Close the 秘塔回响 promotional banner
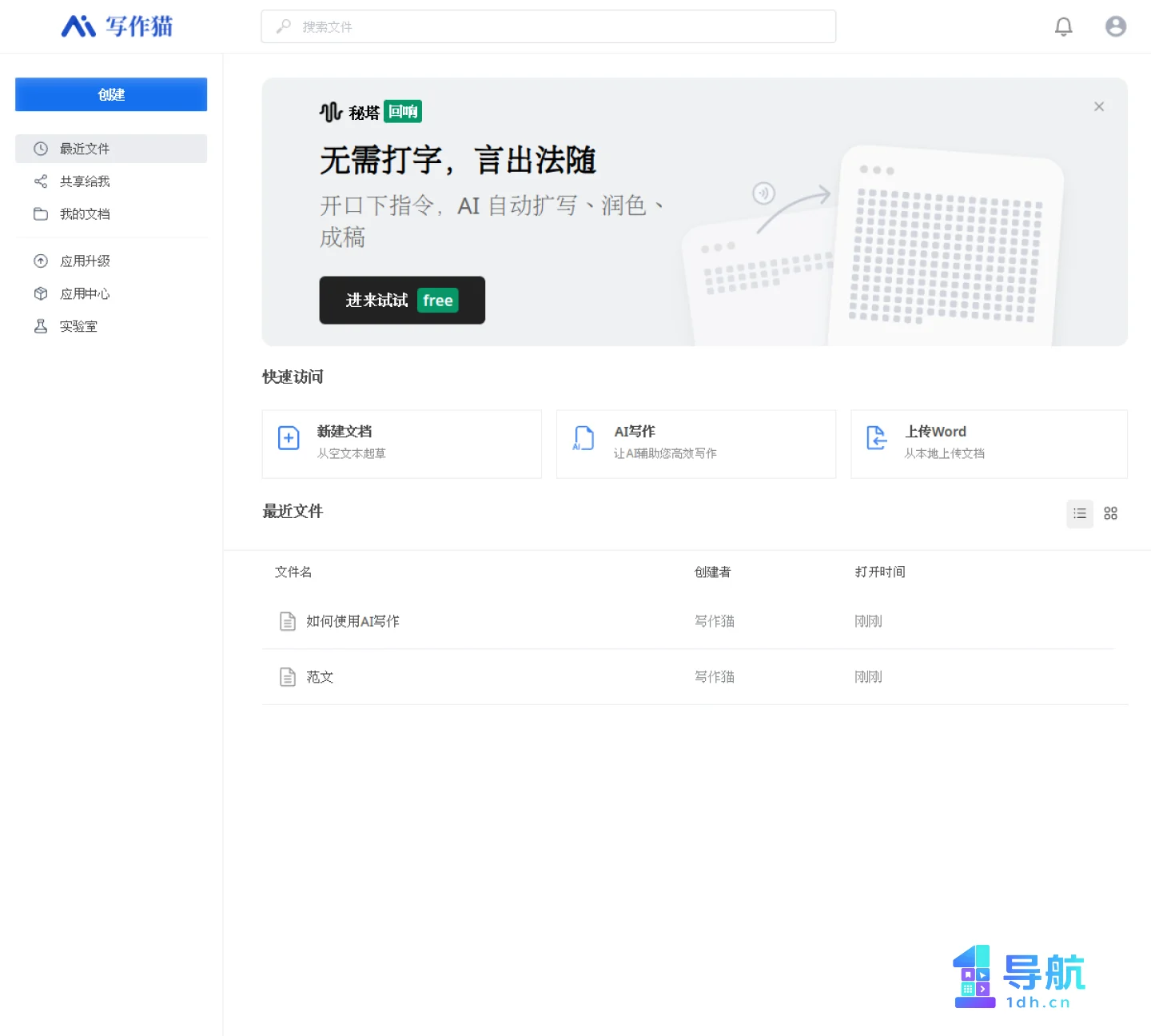 click(1099, 106)
